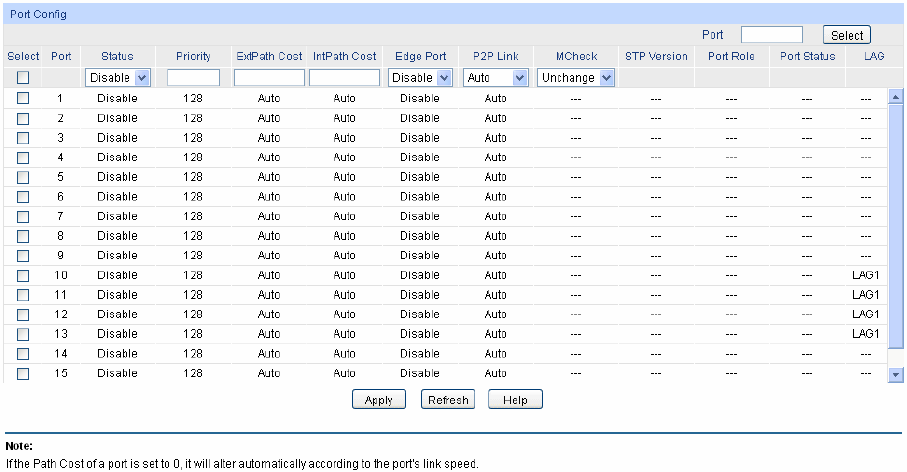Open the Status dropdown
Screen dimensions: 907x472
point(118,77)
